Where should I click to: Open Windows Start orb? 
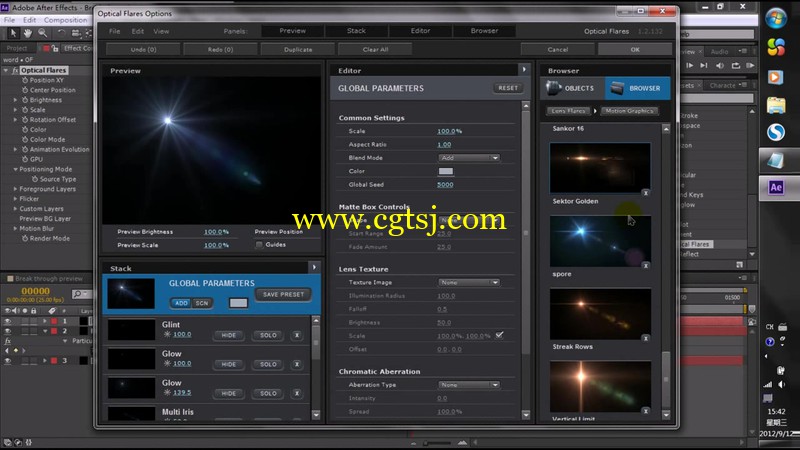coord(776,19)
